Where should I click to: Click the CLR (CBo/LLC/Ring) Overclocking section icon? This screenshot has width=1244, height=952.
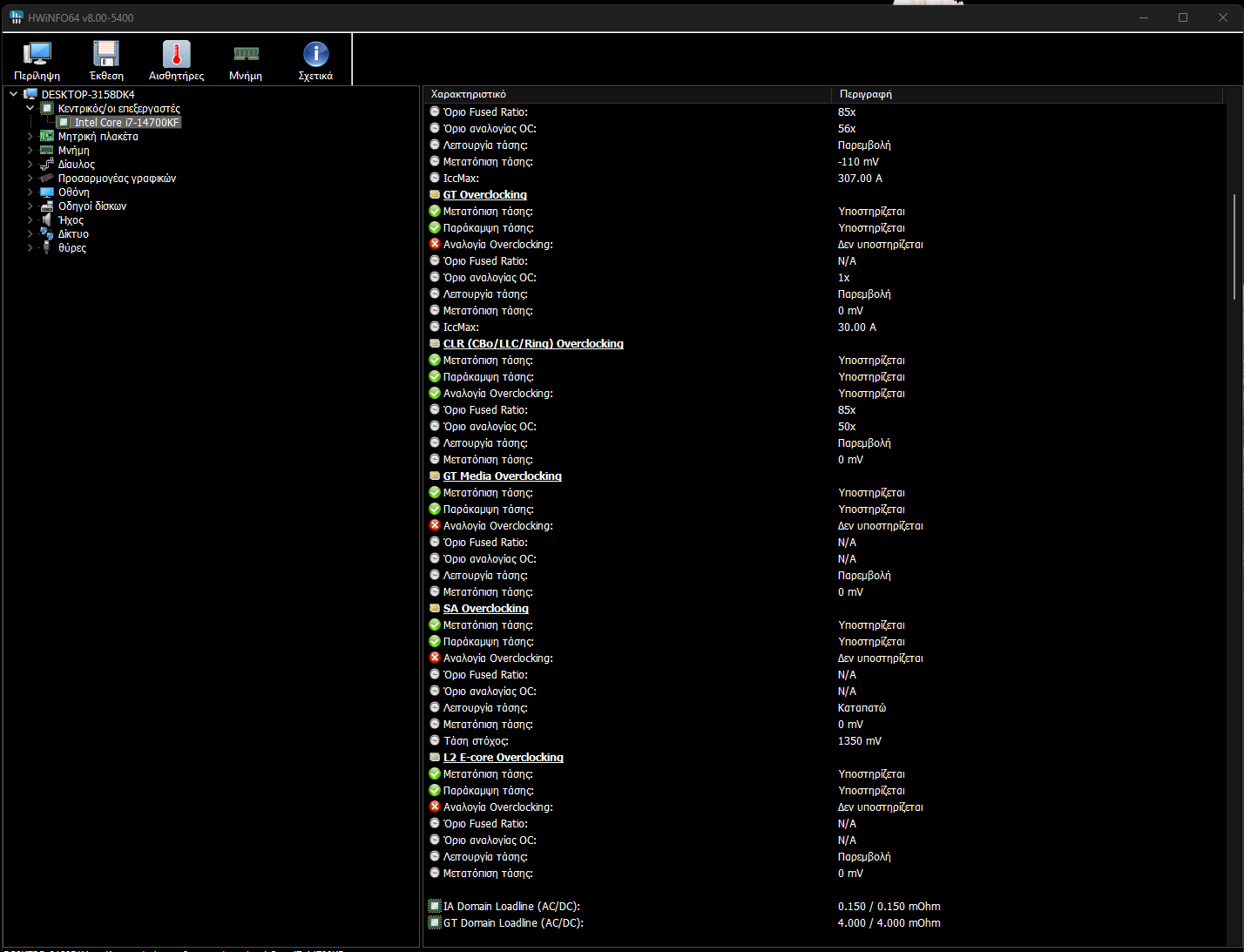435,344
